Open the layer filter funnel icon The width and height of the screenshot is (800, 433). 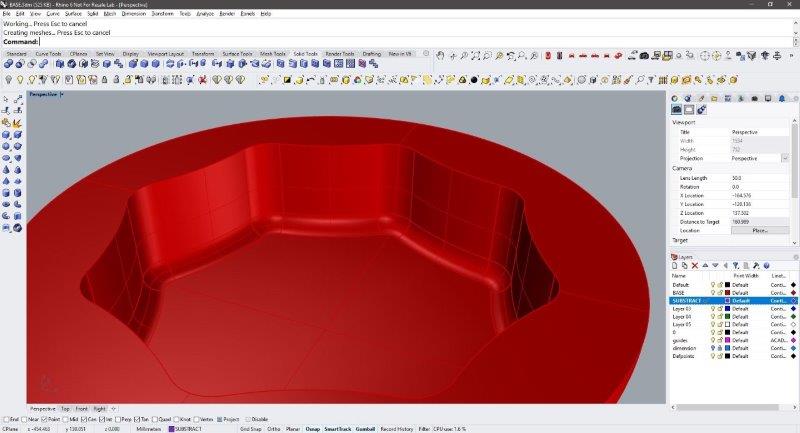[x=736, y=266]
